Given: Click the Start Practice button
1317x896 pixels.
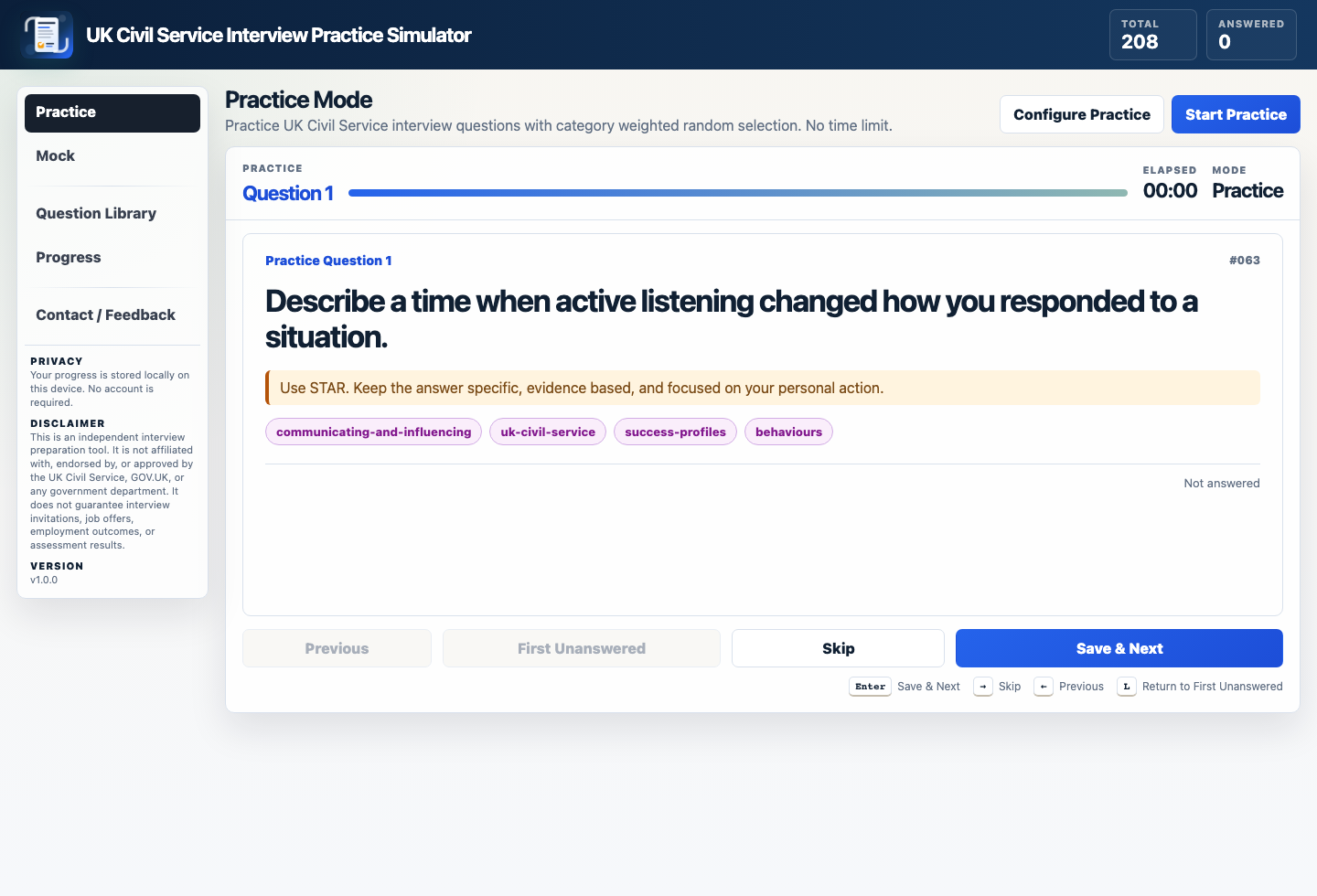Looking at the screenshot, I should tap(1236, 114).
